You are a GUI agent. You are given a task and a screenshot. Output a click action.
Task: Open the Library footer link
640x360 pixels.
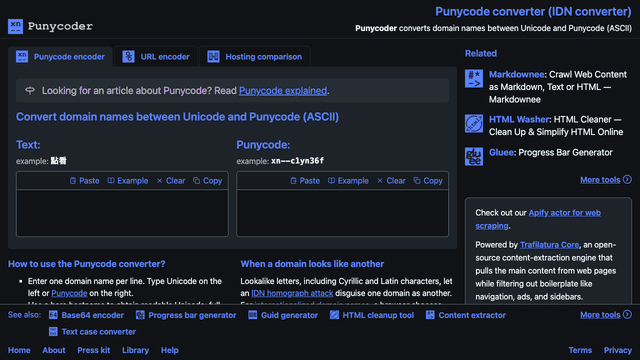(x=136, y=350)
